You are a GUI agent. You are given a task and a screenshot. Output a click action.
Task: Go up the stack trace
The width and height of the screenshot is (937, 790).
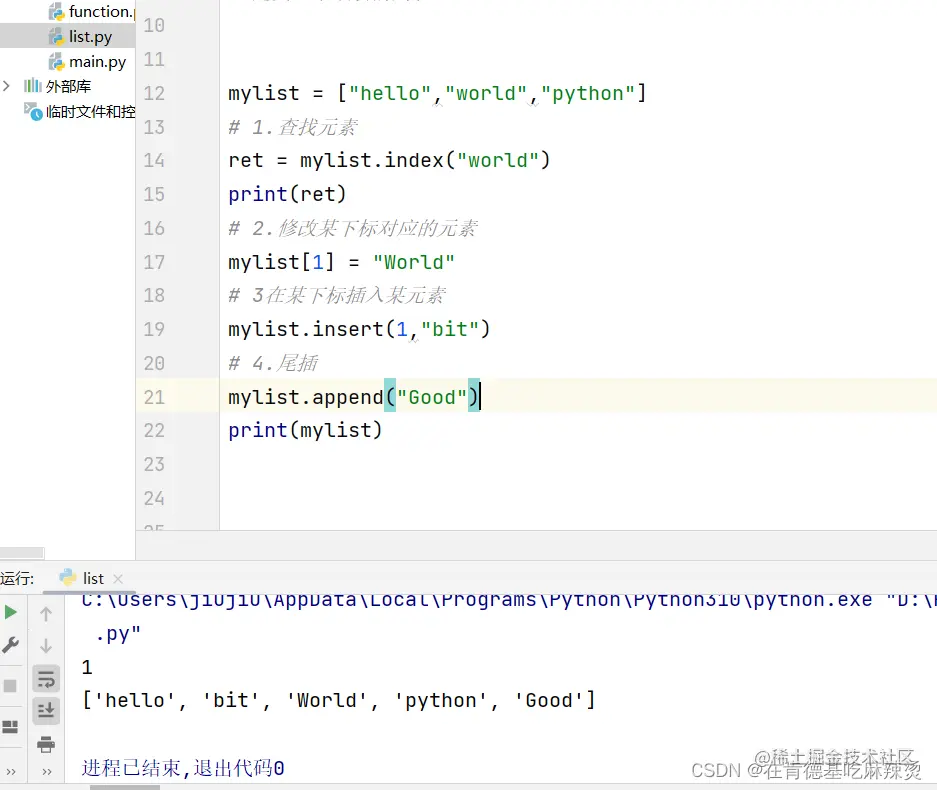[46, 614]
